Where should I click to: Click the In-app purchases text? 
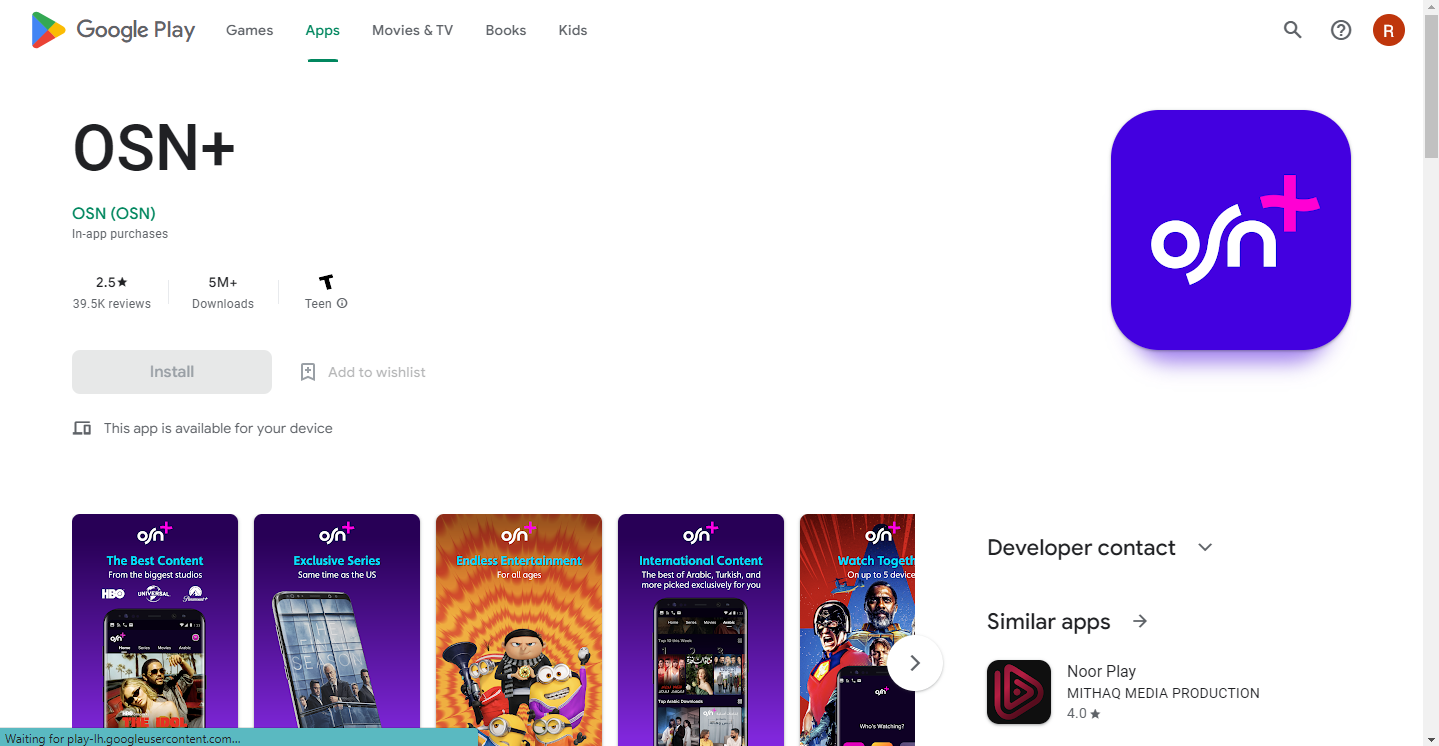coord(120,234)
